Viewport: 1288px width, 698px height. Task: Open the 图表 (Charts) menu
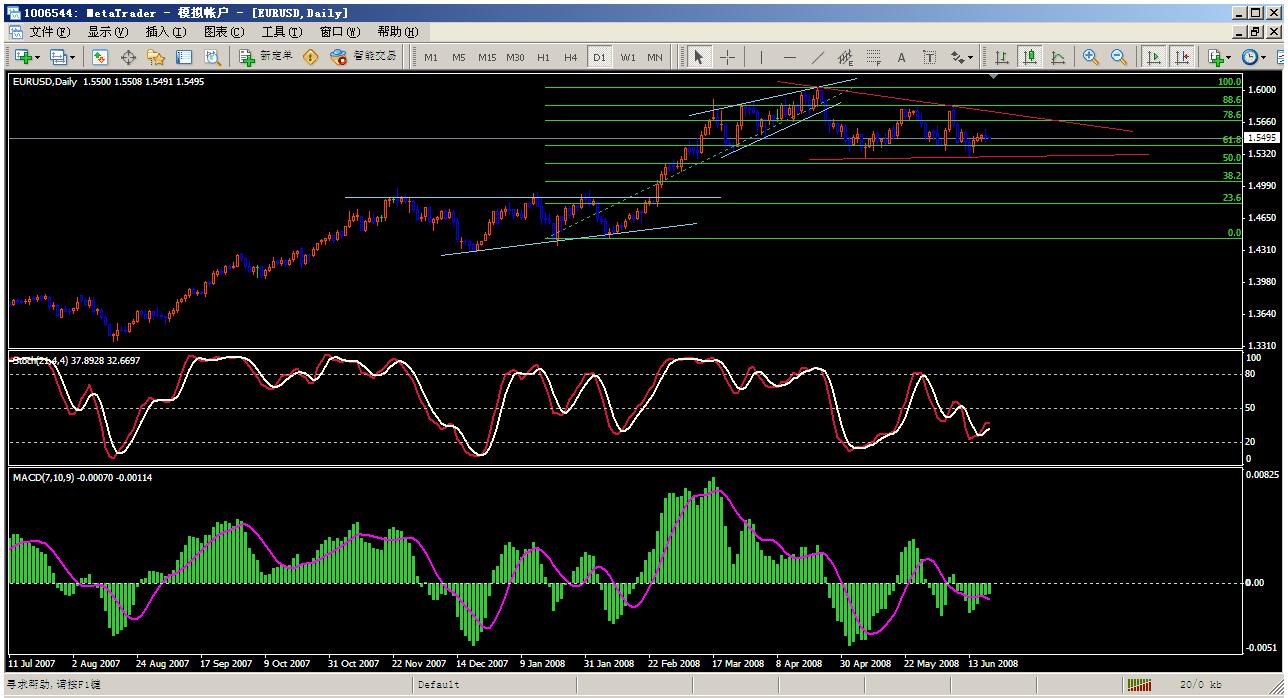pyautogui.click(x=223, y=32)
